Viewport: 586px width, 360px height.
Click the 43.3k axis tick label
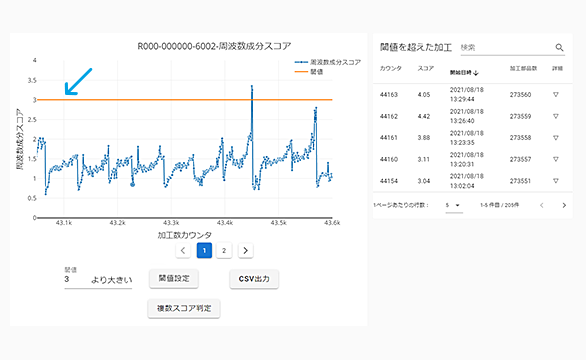pos(171,223)
